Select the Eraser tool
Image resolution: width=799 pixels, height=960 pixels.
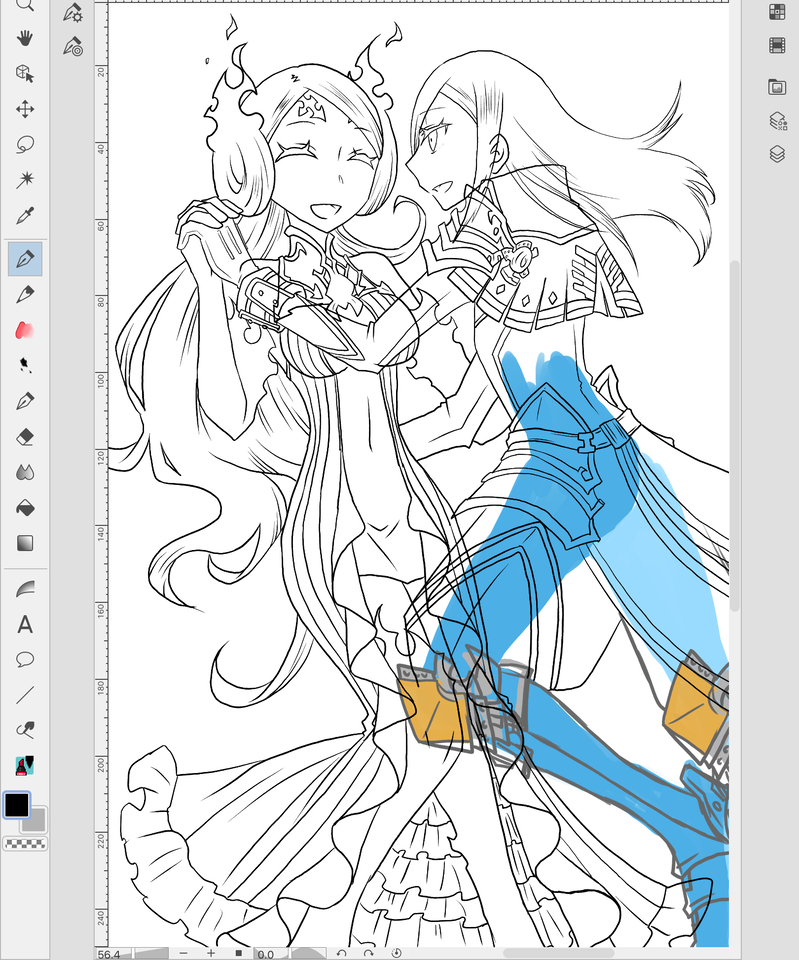[x=24, y=437]
